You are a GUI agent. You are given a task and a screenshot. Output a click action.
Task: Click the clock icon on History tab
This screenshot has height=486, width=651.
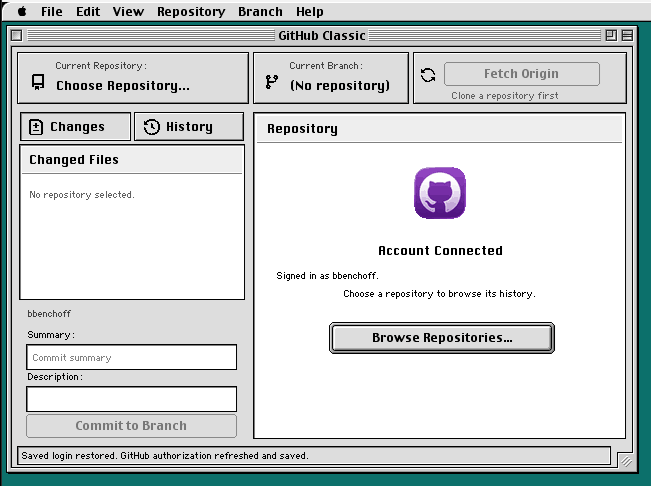[x=152, y=127]
